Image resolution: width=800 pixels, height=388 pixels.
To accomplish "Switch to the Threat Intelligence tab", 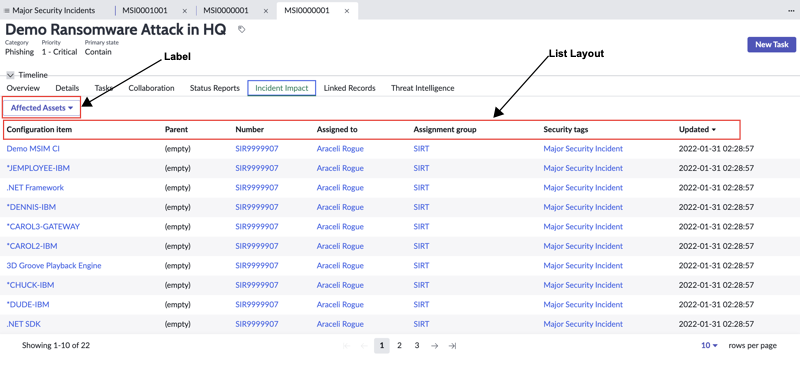I will point(422,88).
